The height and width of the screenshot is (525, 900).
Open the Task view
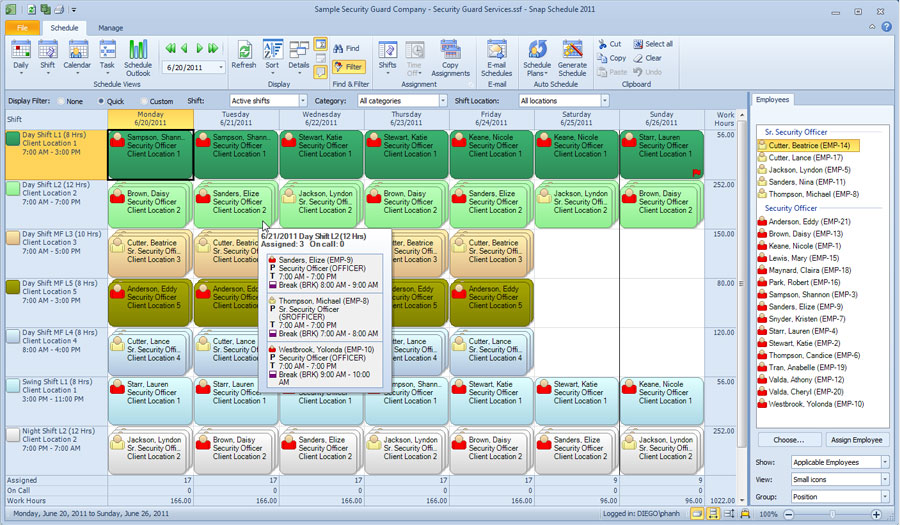(x=107, y=56)
